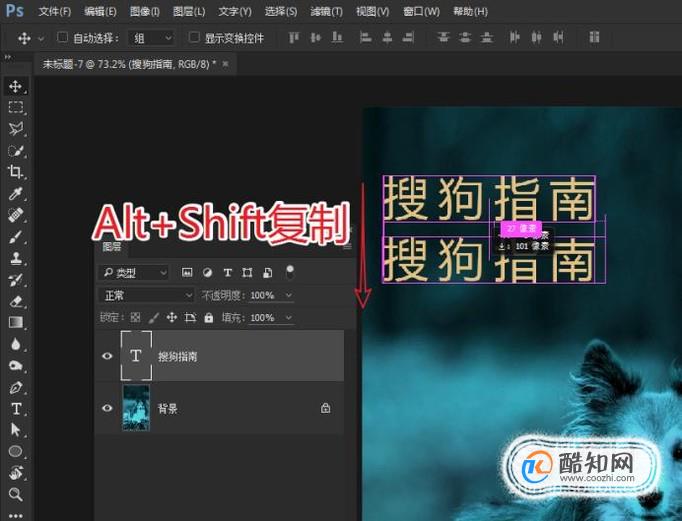This screenshot has width=682, height=521.
Task: Select the Eyedropper tool
Action: [x=16, y=194]
